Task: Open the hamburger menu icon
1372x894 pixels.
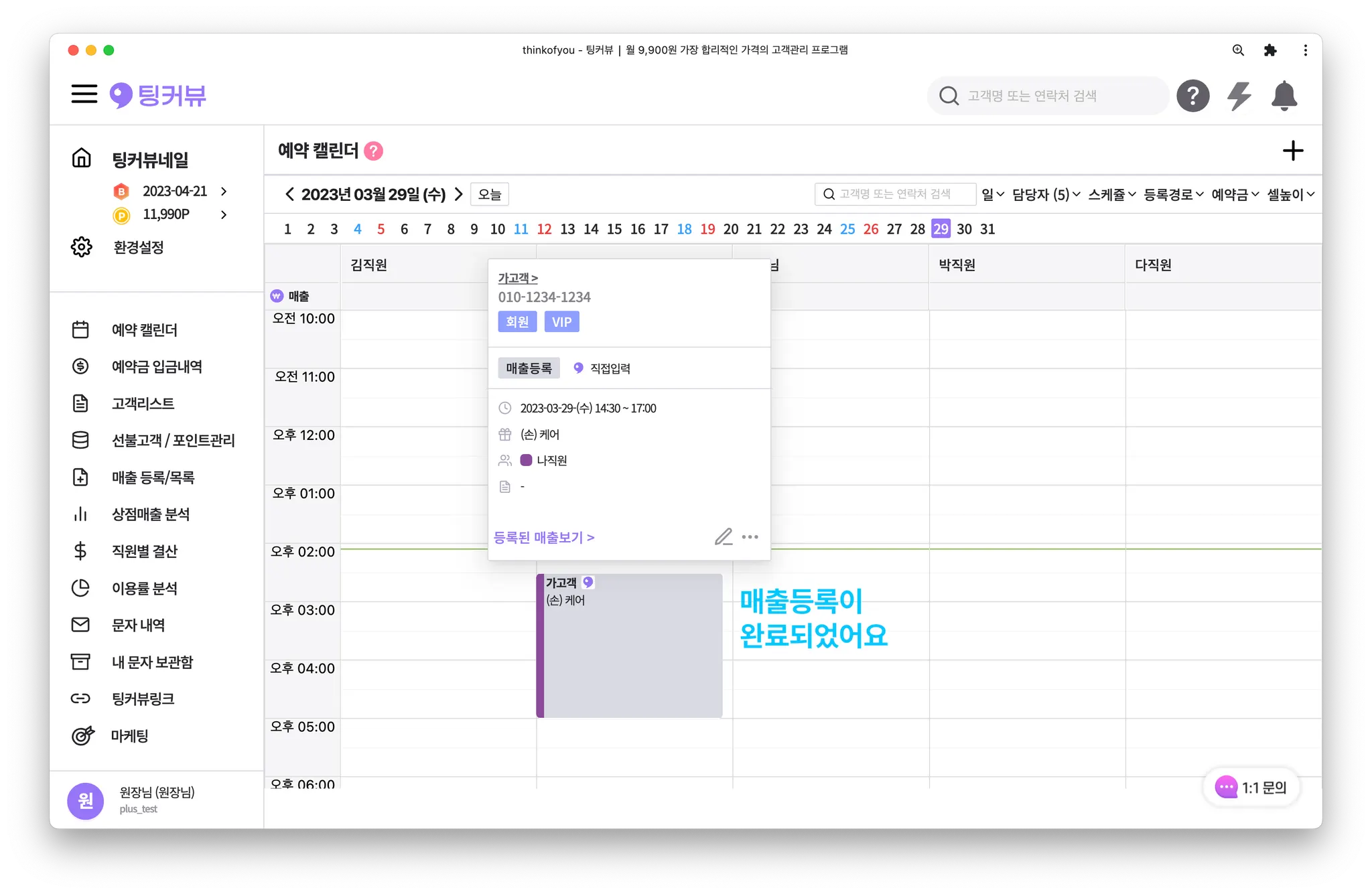Action: point(84,94)
